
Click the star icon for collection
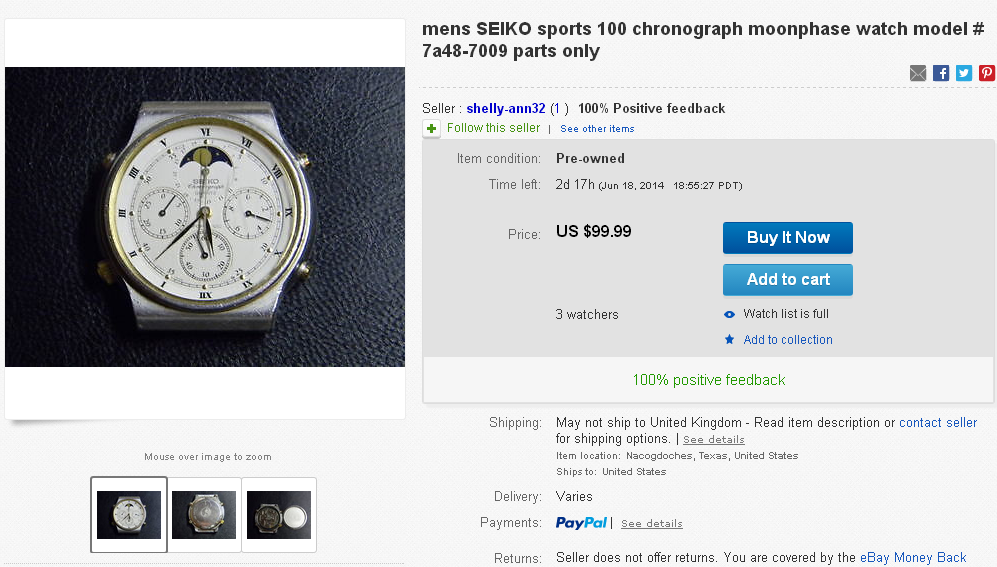729,340
